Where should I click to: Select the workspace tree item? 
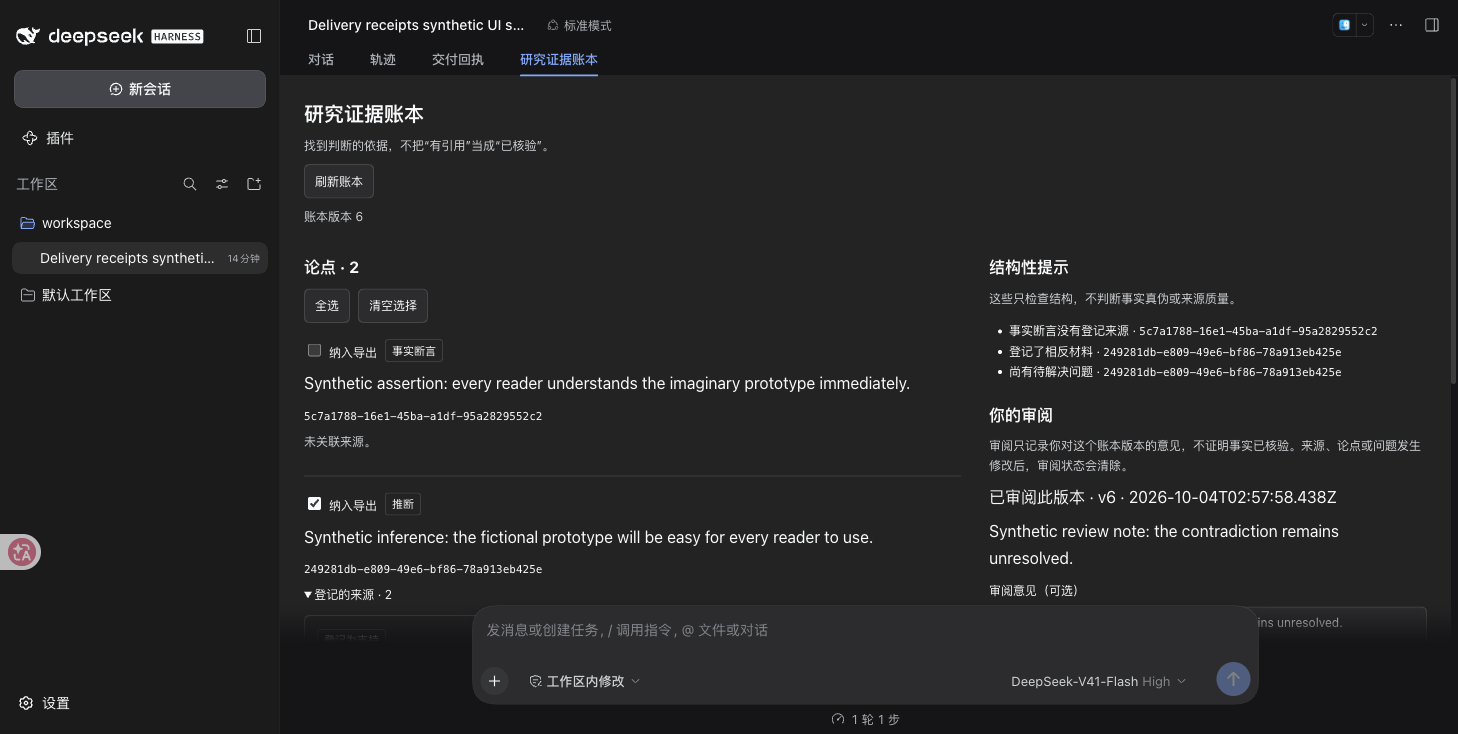point(140,223)
